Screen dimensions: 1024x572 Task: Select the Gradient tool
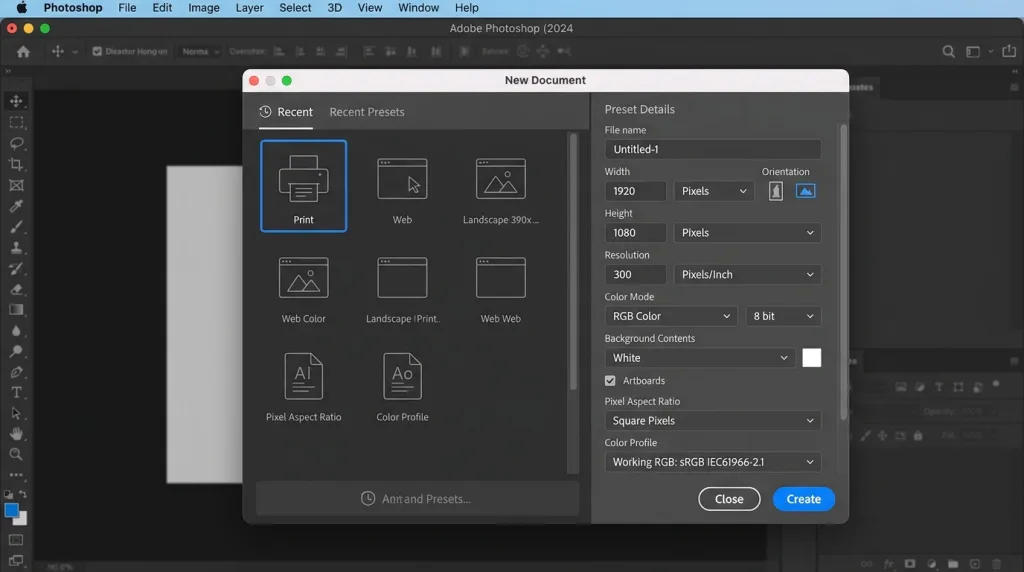pos(16,310)
